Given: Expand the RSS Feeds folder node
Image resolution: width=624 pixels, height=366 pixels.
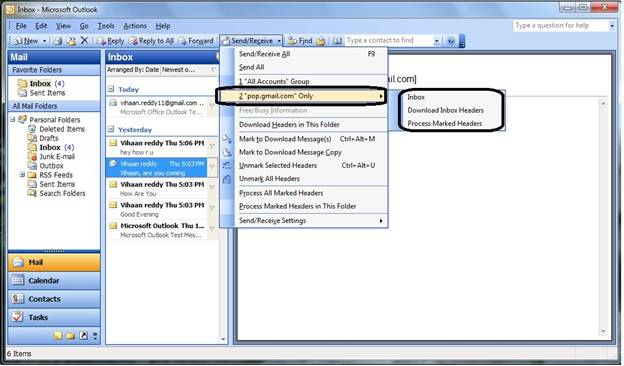Looking at the screenshot, I should [22, 175].
